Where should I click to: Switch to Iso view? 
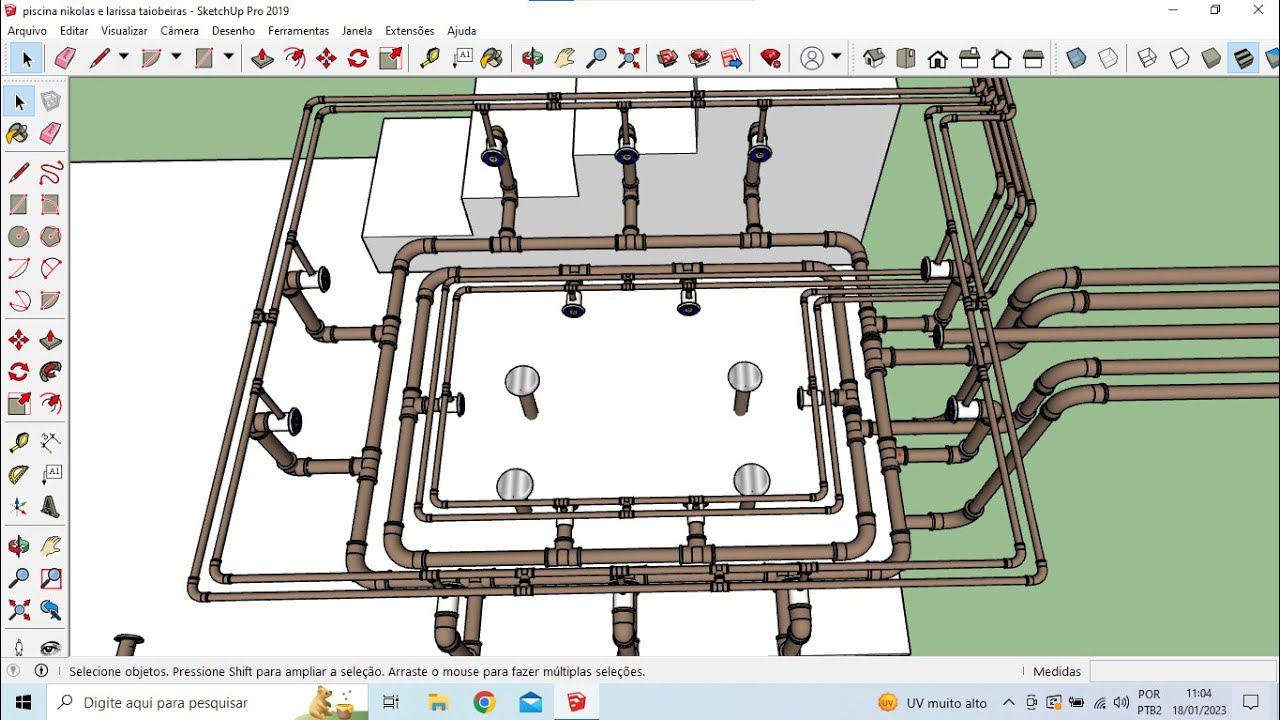[874, 58]
